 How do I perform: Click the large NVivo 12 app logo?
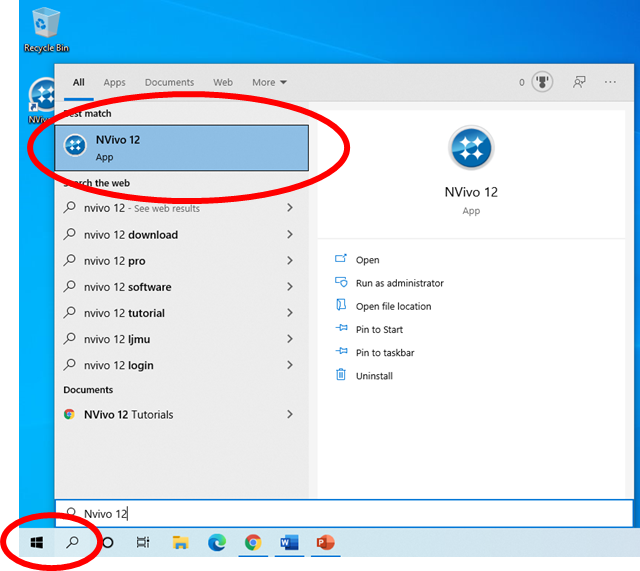471,148
